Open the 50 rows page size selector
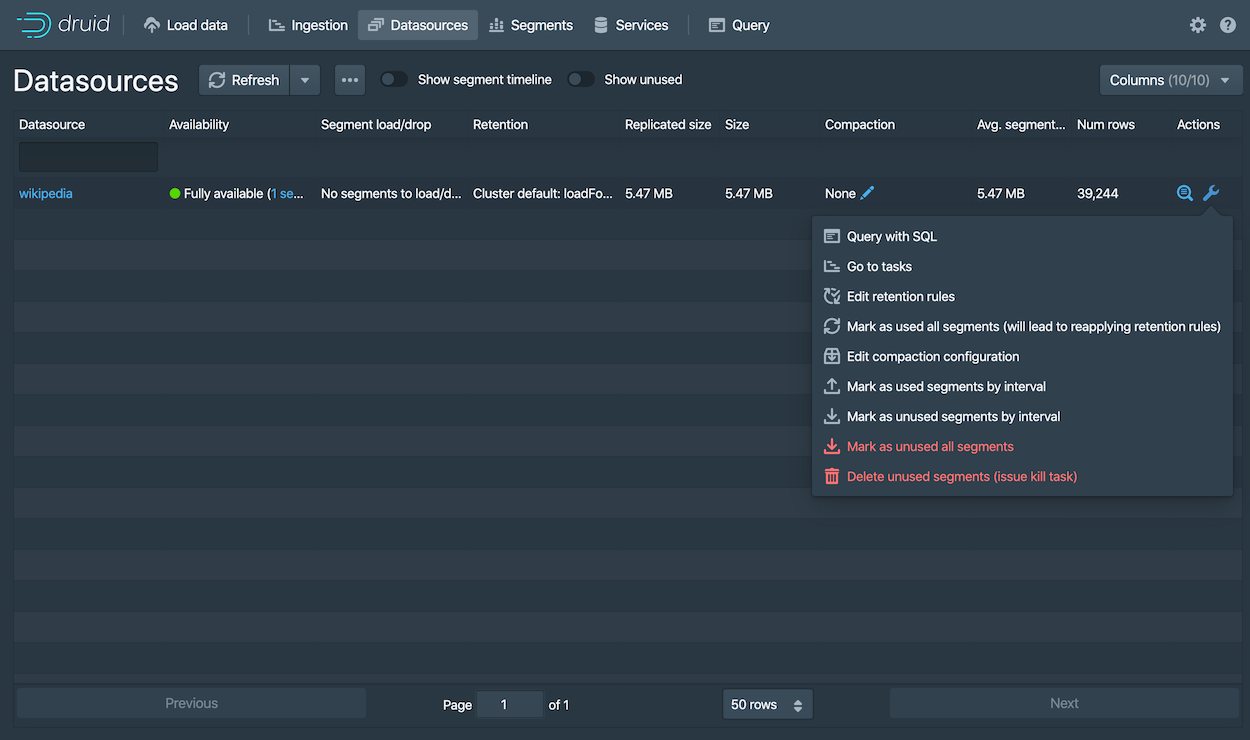1250x740 pixels. click(767, 704)
